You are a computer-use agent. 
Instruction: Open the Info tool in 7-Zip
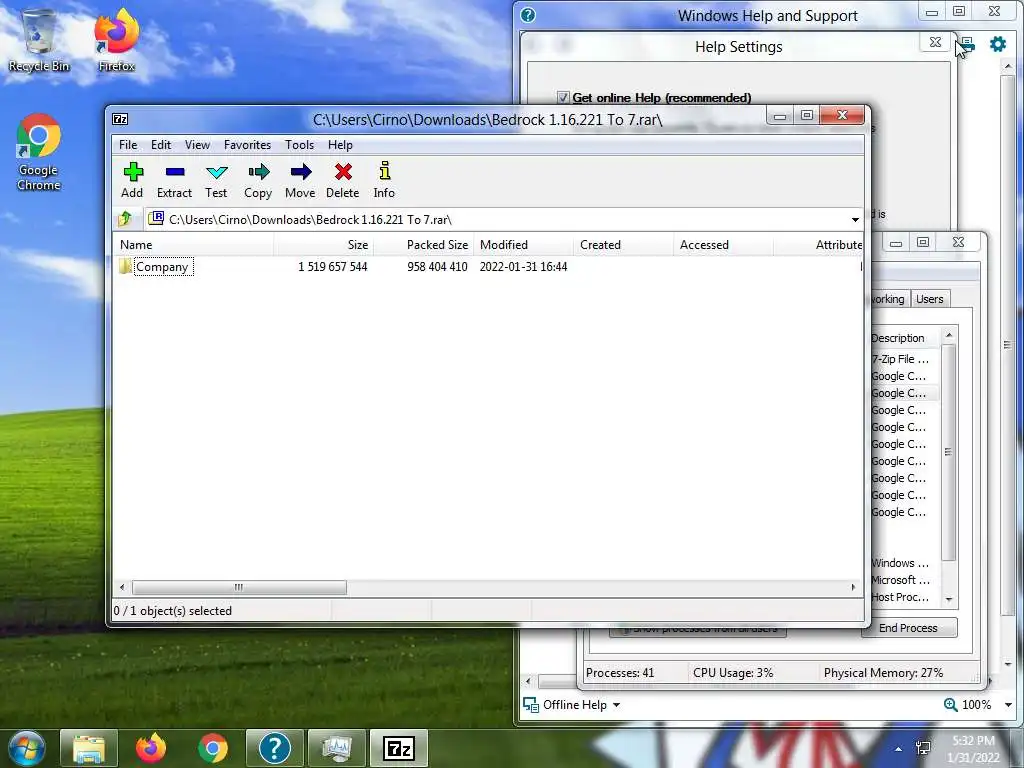tap(384, 180)
